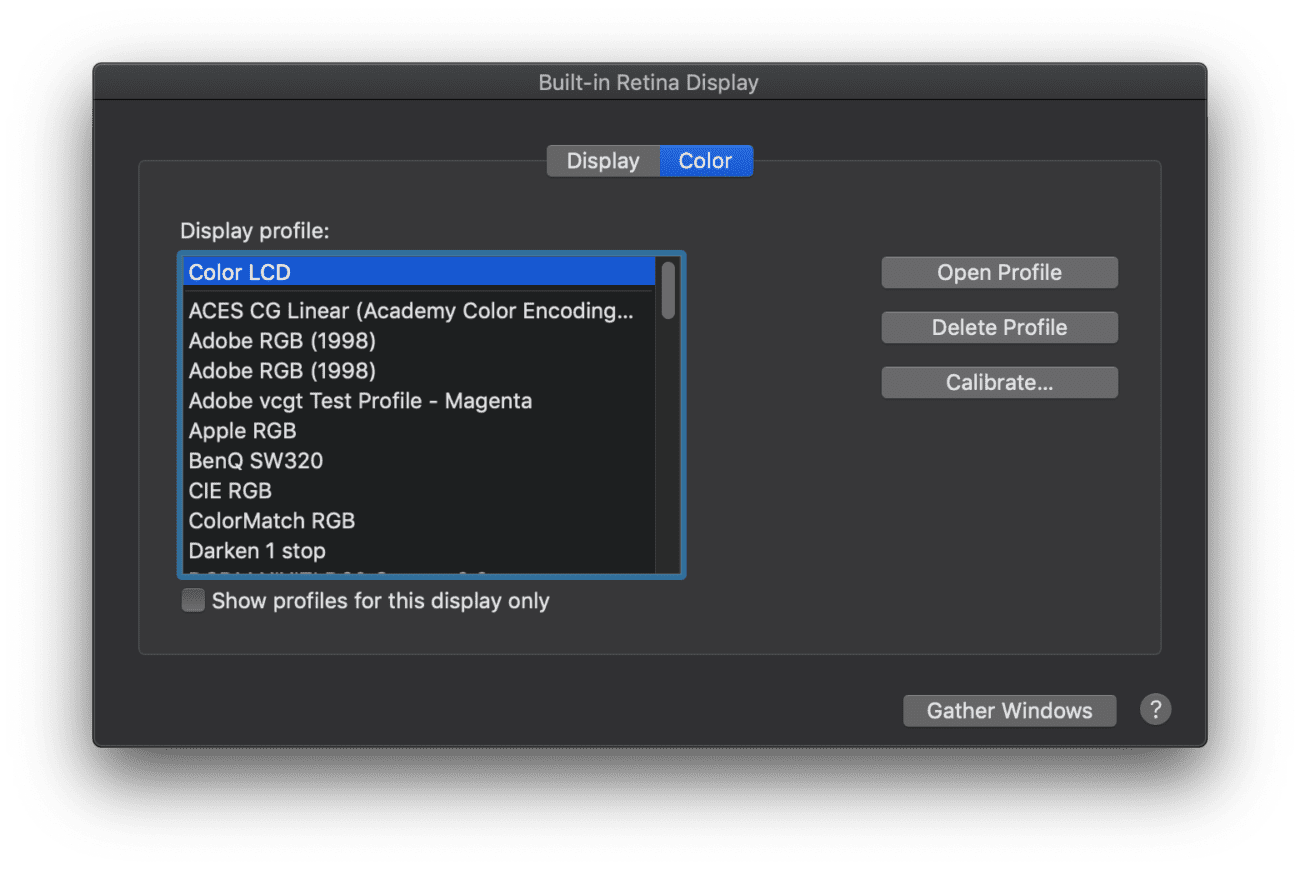Click the partially visible profile below Darken 1 stop
Viewport: 1300px width, 870px height.
[x=400, y=572]
